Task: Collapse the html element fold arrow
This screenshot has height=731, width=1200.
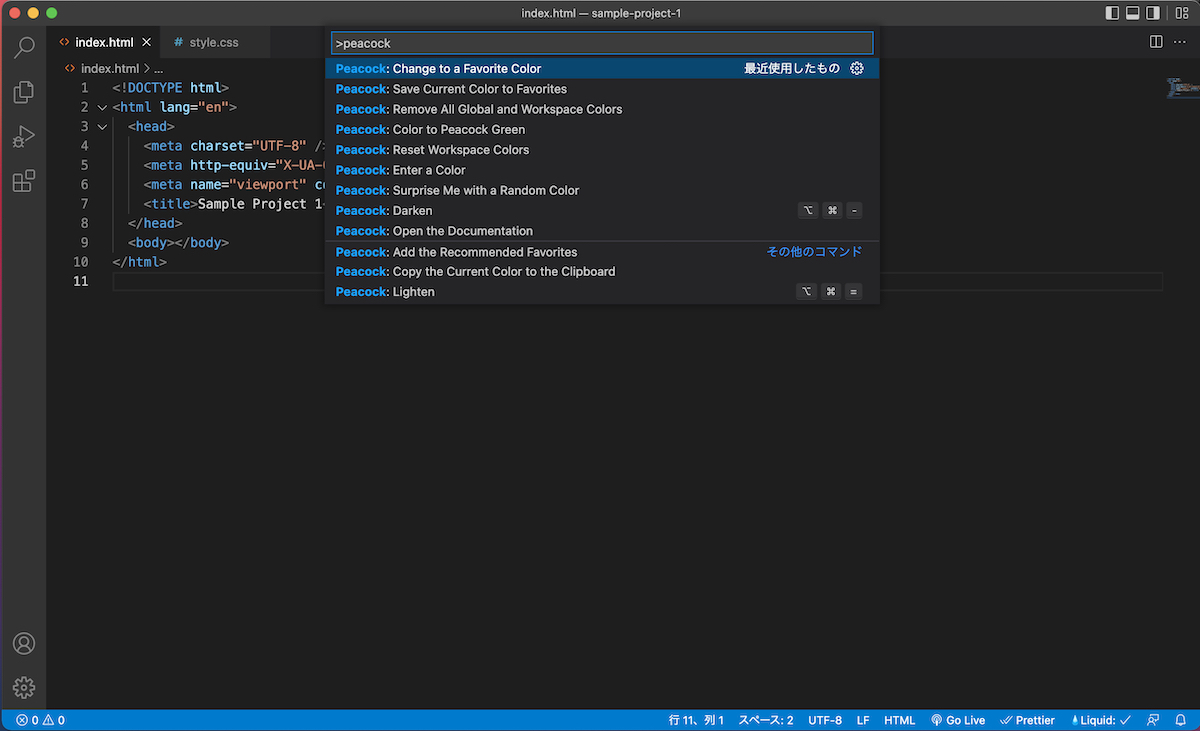Action: (101, 106)
